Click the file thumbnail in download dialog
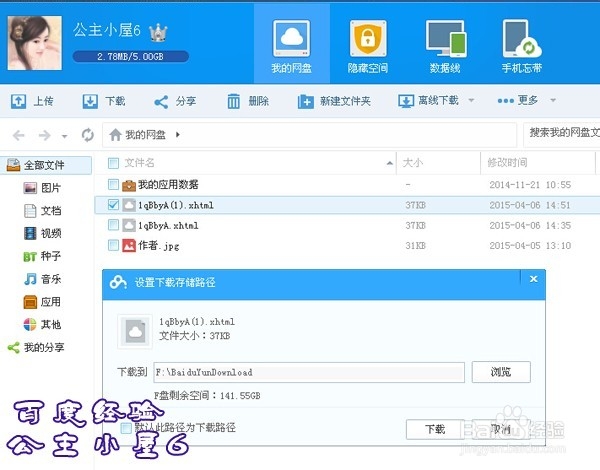600x470 pixels. (135, 331)
